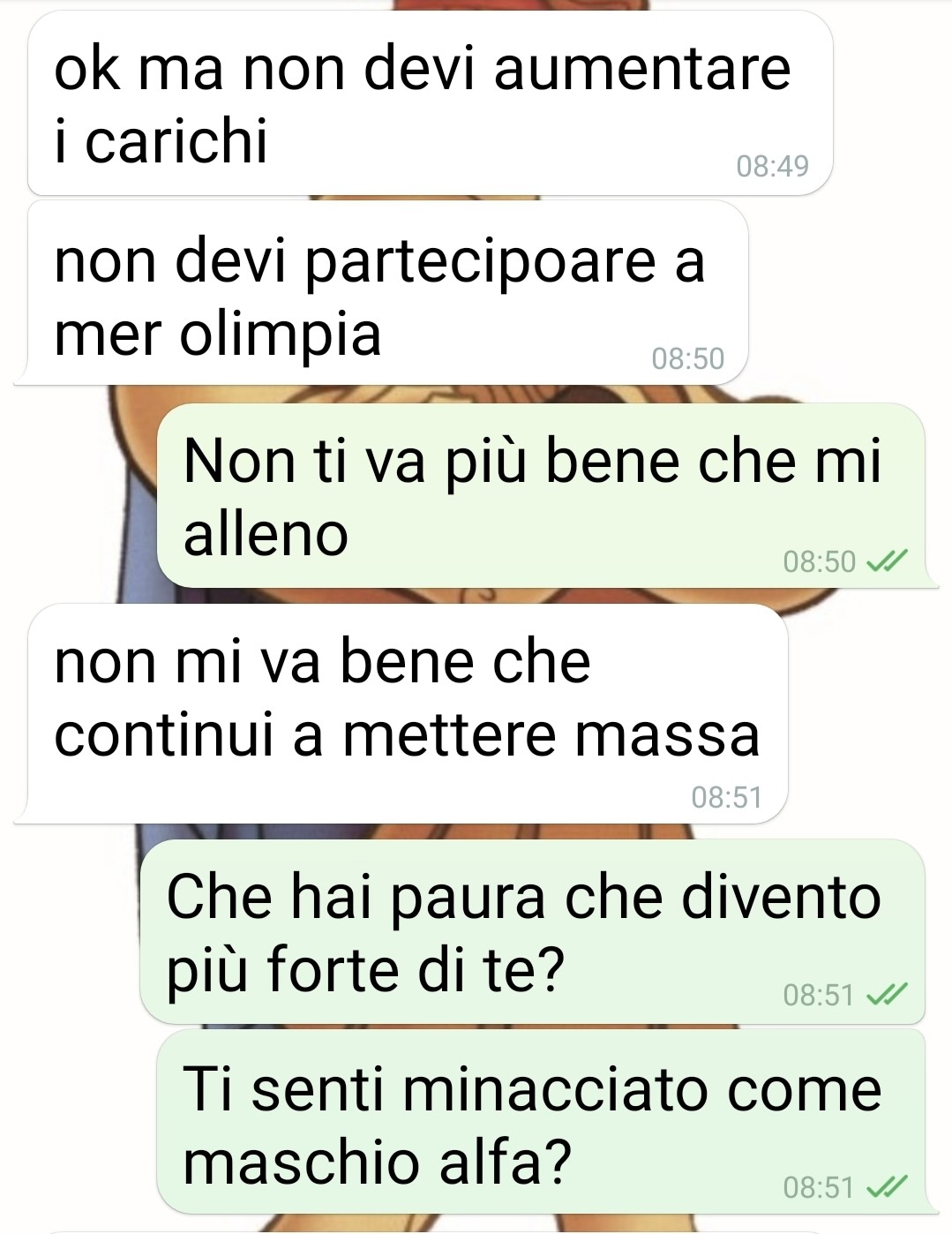
Task: Select the 'Ti senti minacciato come maschio alfa?' message
Action: (x=541, y=1122)
